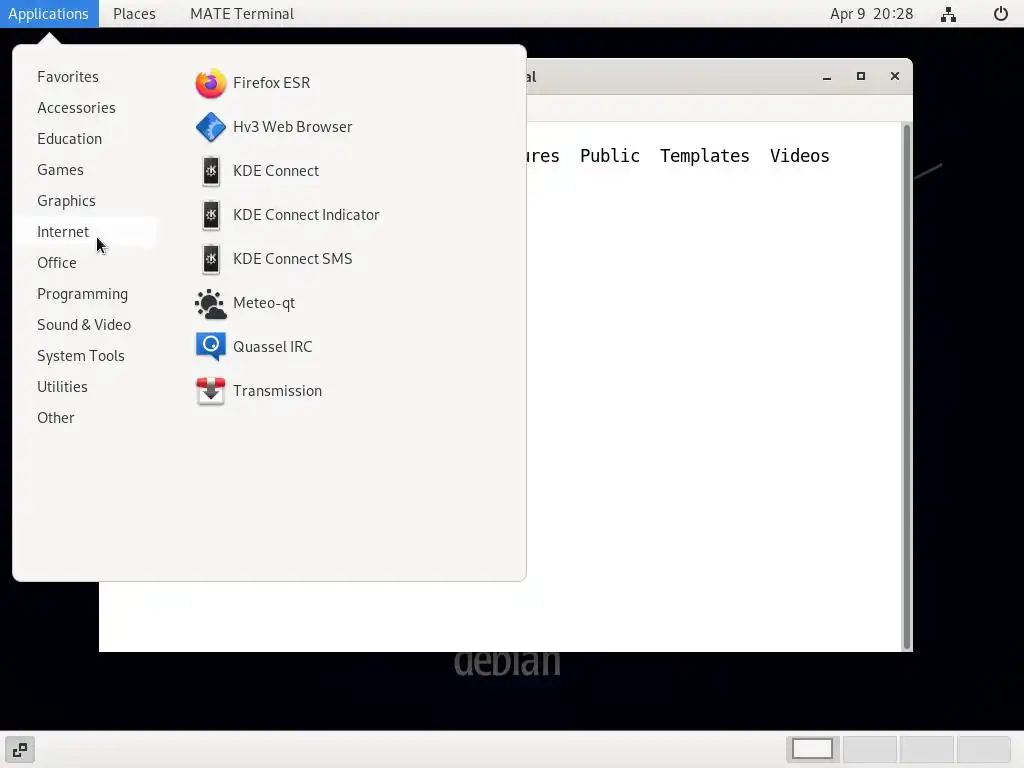Select the KDE Connect SMS label
The image size is (1024, 768).
click(x=293, y=259)
